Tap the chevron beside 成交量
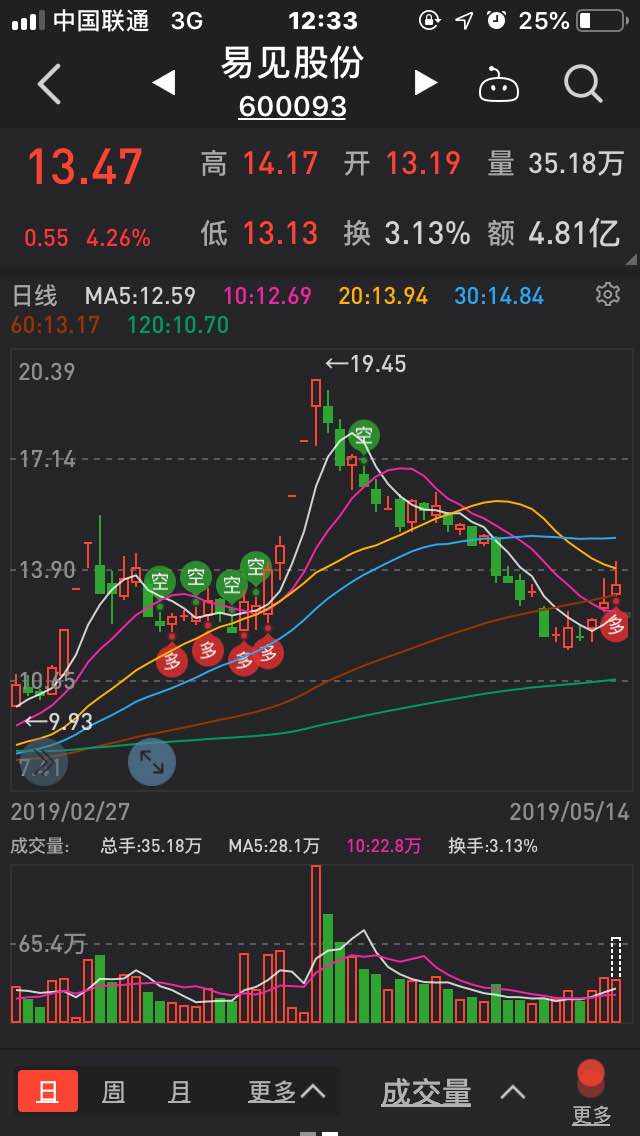Viewport: 640px width, 1136px height. point(512,1092)
